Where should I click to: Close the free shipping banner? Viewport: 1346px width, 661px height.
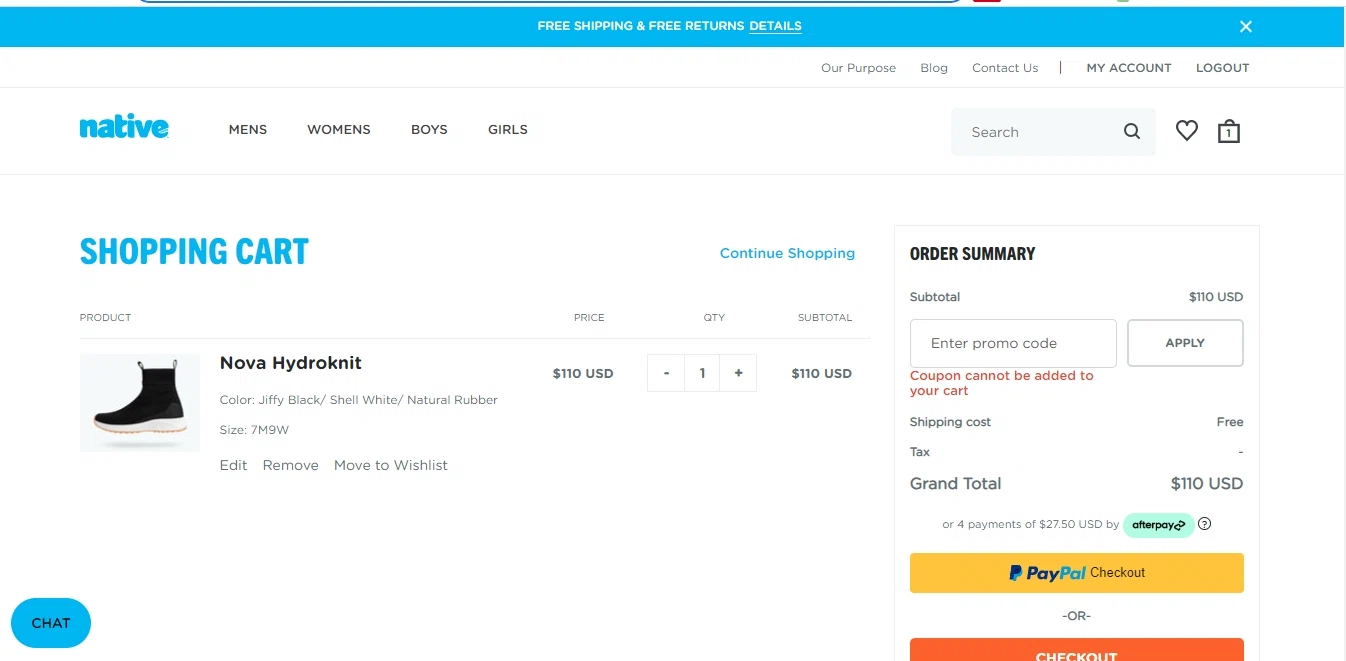tap(1246, 27)
